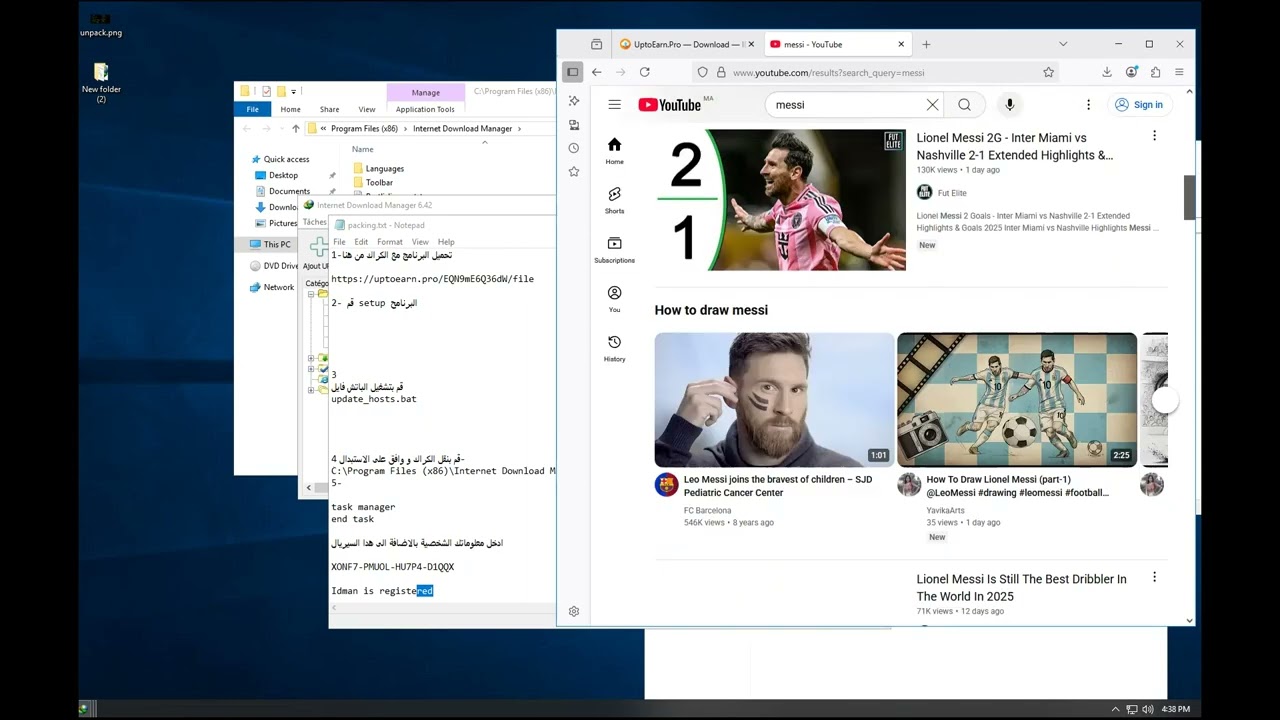
Task: Click Sign in on YouTube
Action: [x=1139, y=105]
